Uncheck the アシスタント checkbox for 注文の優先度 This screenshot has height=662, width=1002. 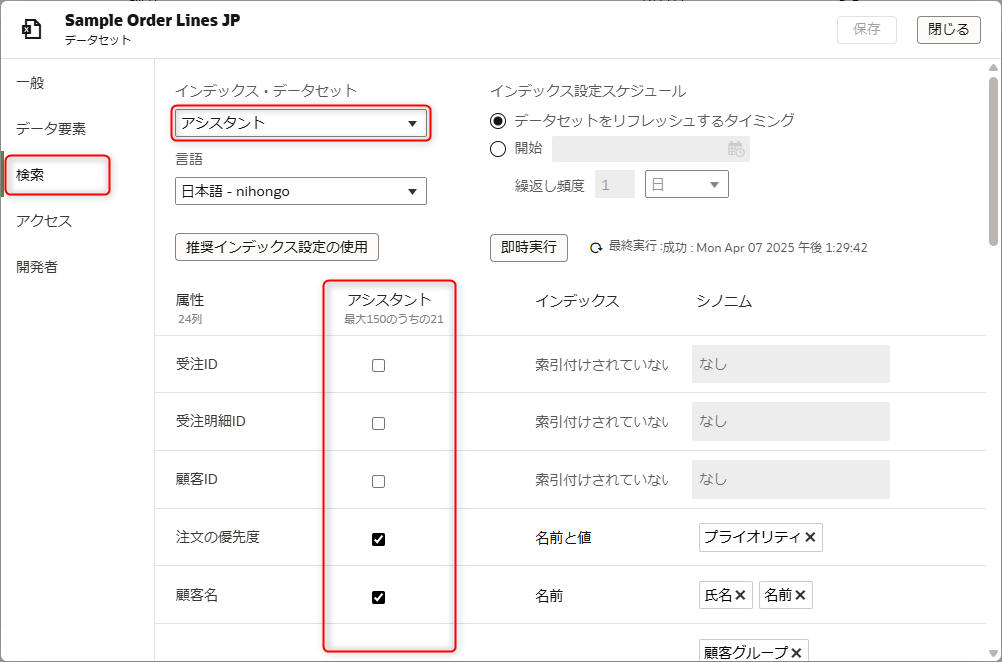(x=378, y=539)
